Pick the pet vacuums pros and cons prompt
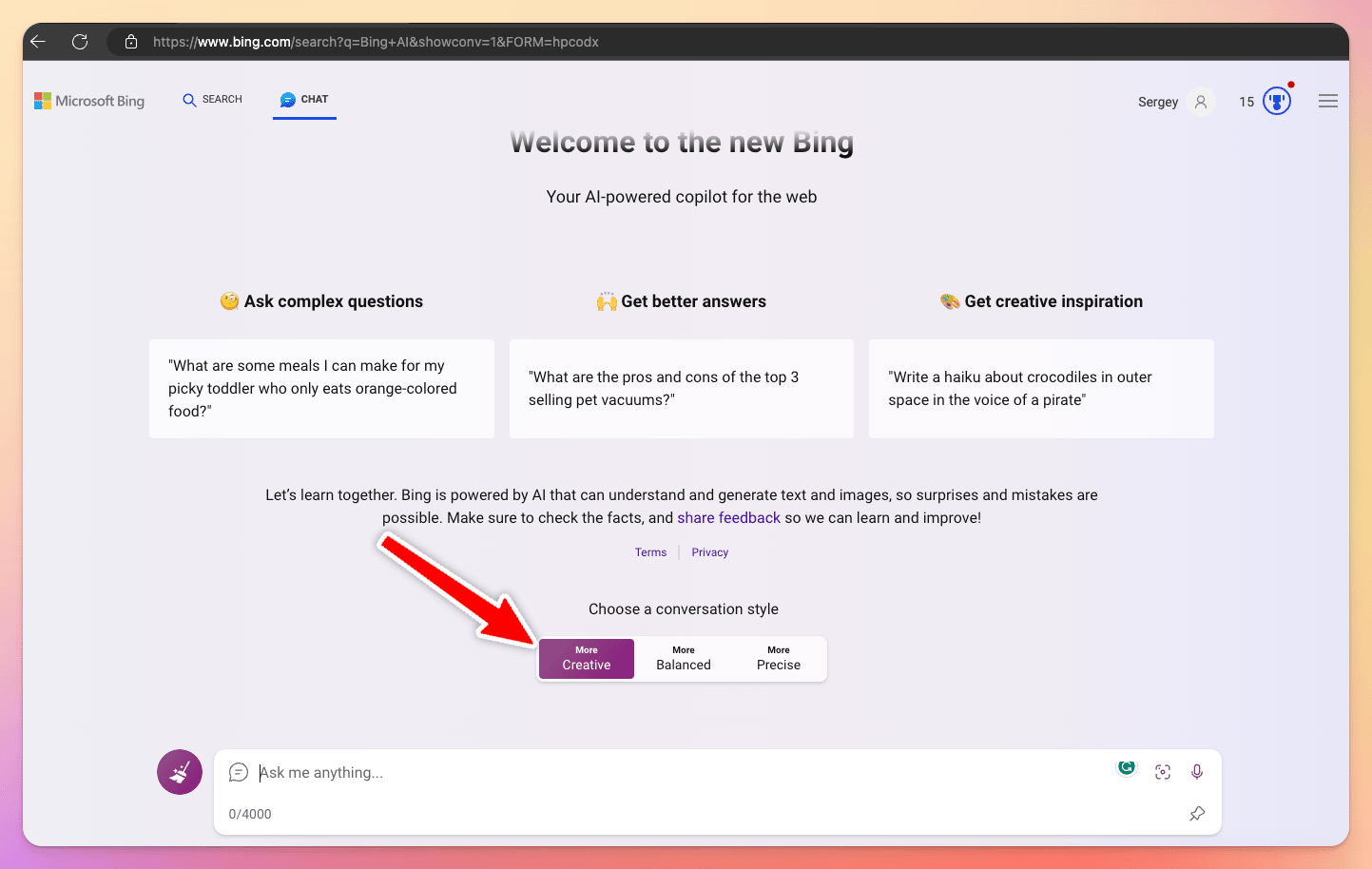Screen dimensions: 1372x869 tap(682, 389)
